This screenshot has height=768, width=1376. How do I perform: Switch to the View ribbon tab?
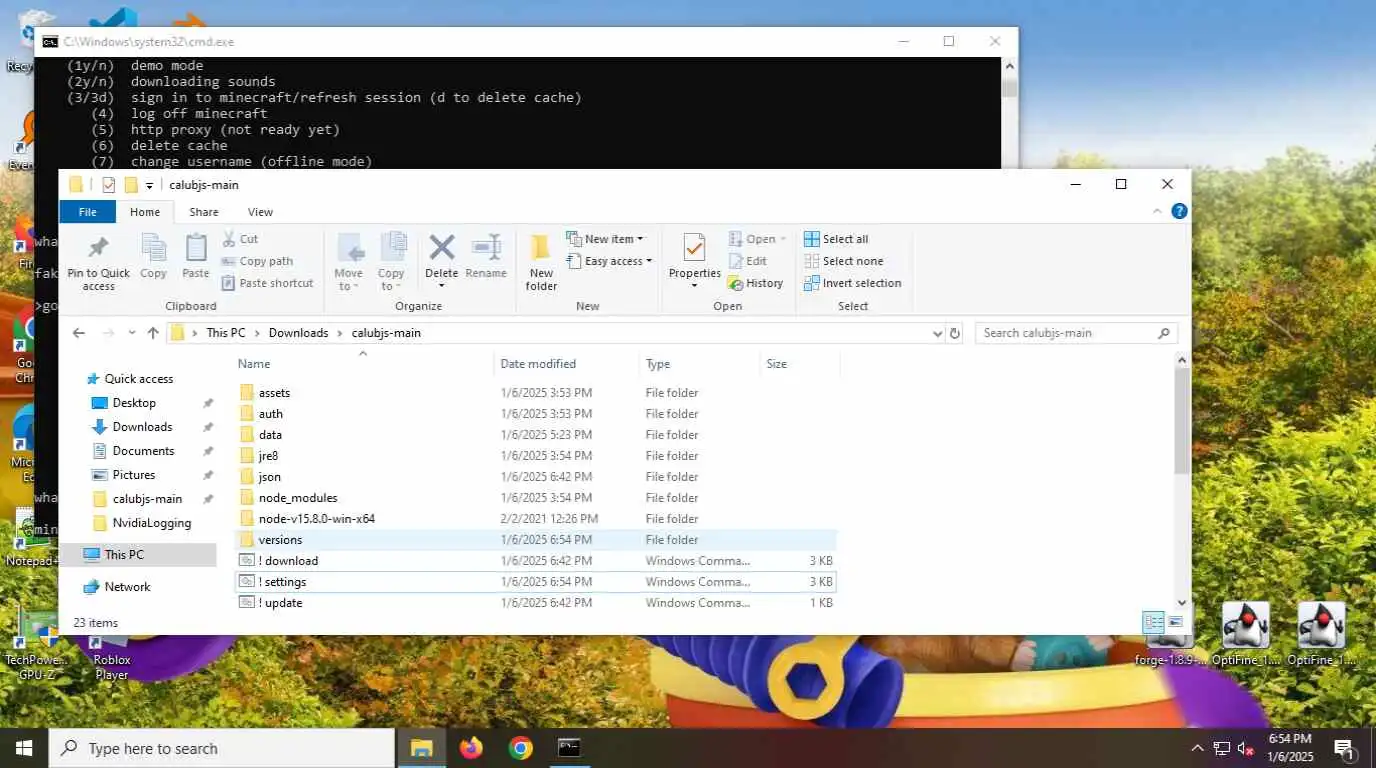coord(260,211)
